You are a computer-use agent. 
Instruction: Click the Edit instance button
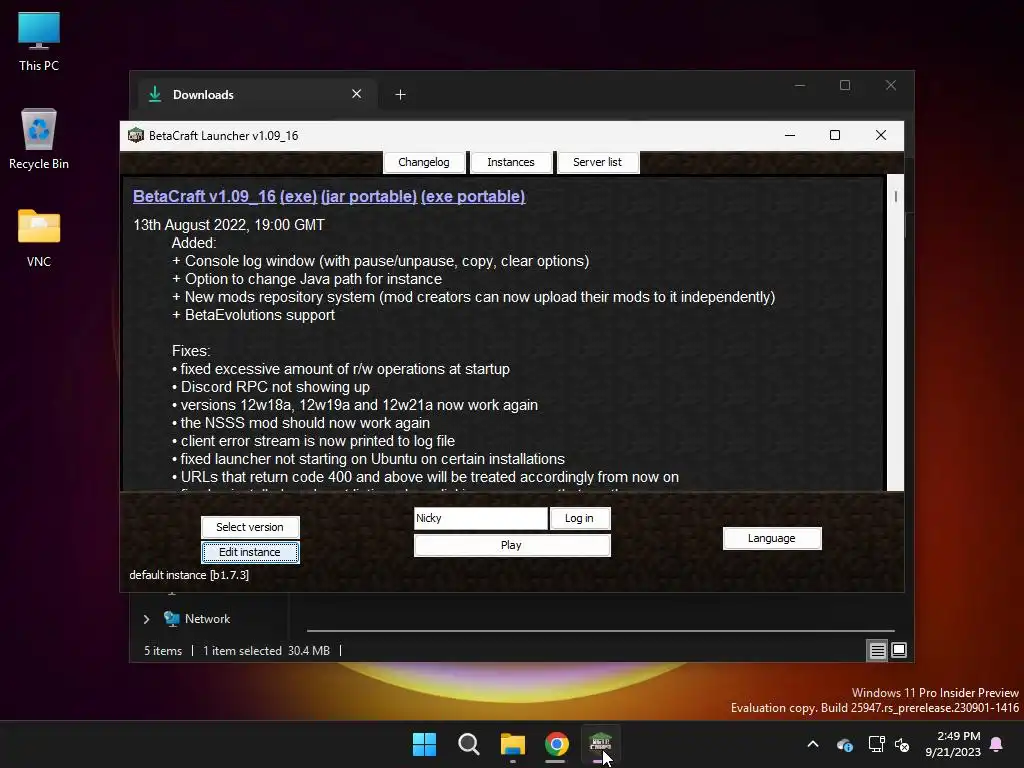coord(250,552)
